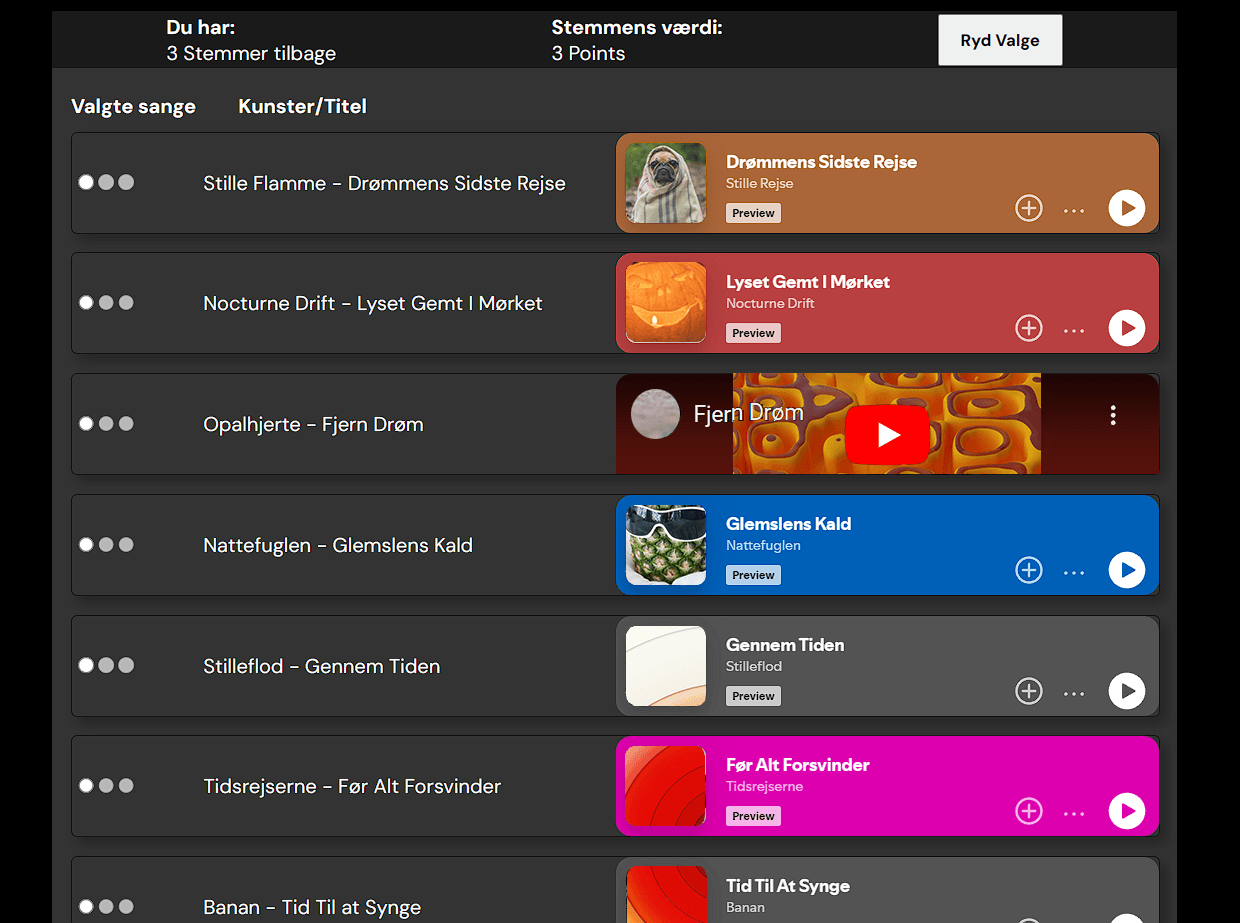Open the YouTube video options menu
The width and height of the screenshot is (1240, 923).
tap(1112, 415)
